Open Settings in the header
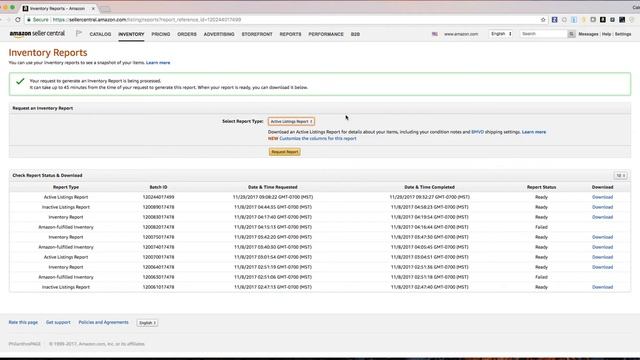The width and height of the screenshot is (640, 360). tap(623, 34)
